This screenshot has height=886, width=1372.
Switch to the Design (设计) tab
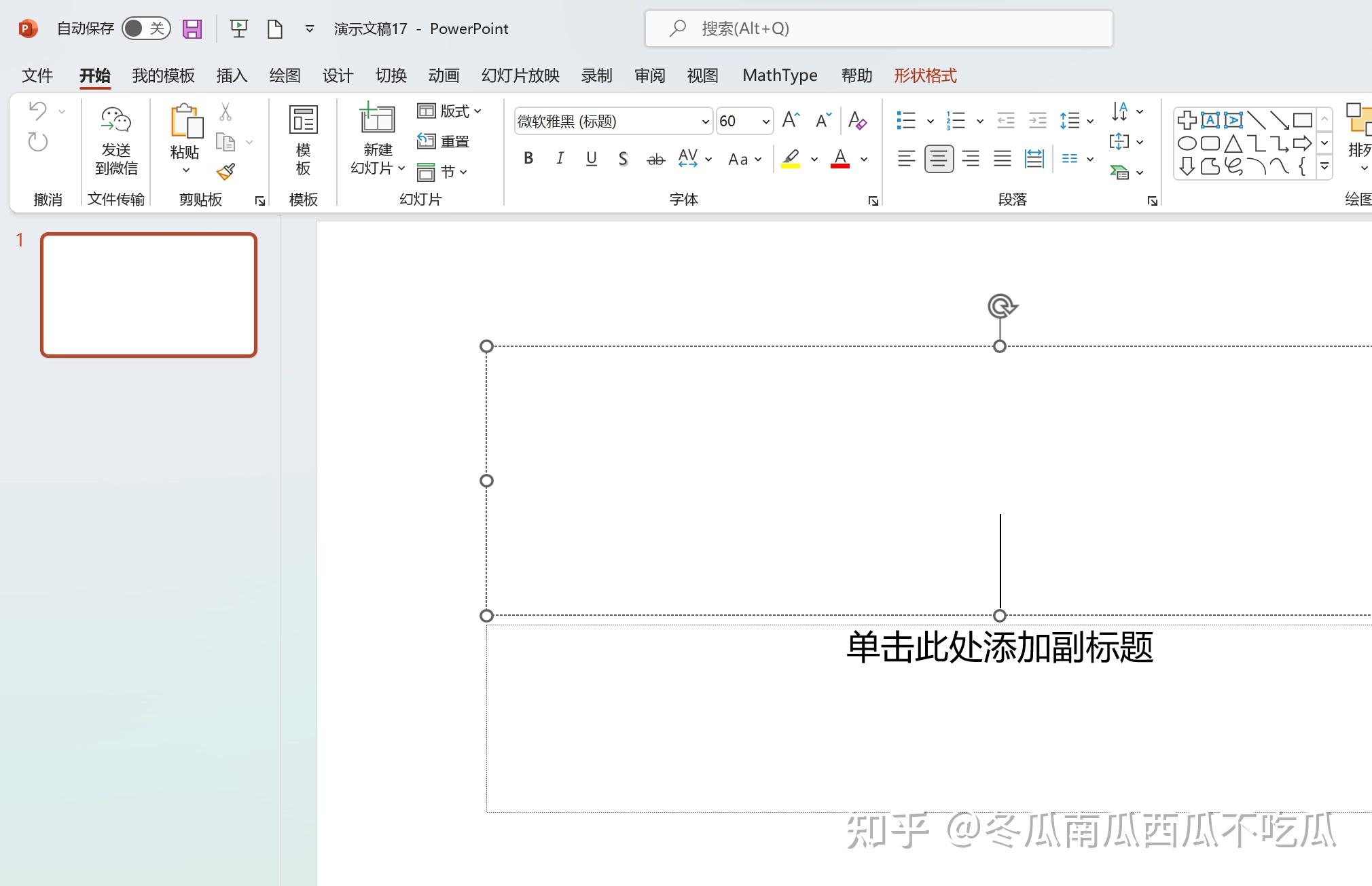tap(338, 75)
